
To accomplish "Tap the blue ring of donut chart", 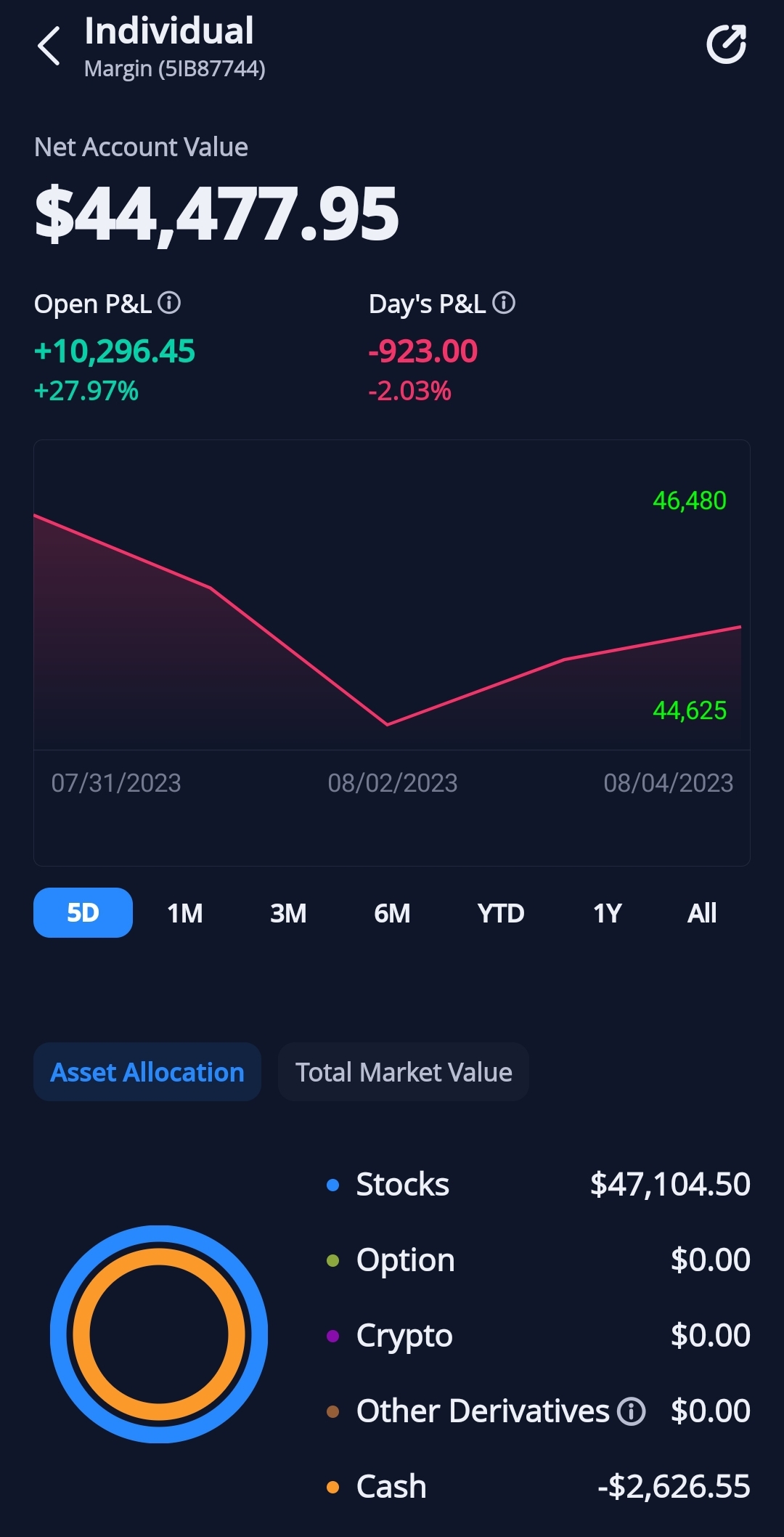I will pos(58,1334).
